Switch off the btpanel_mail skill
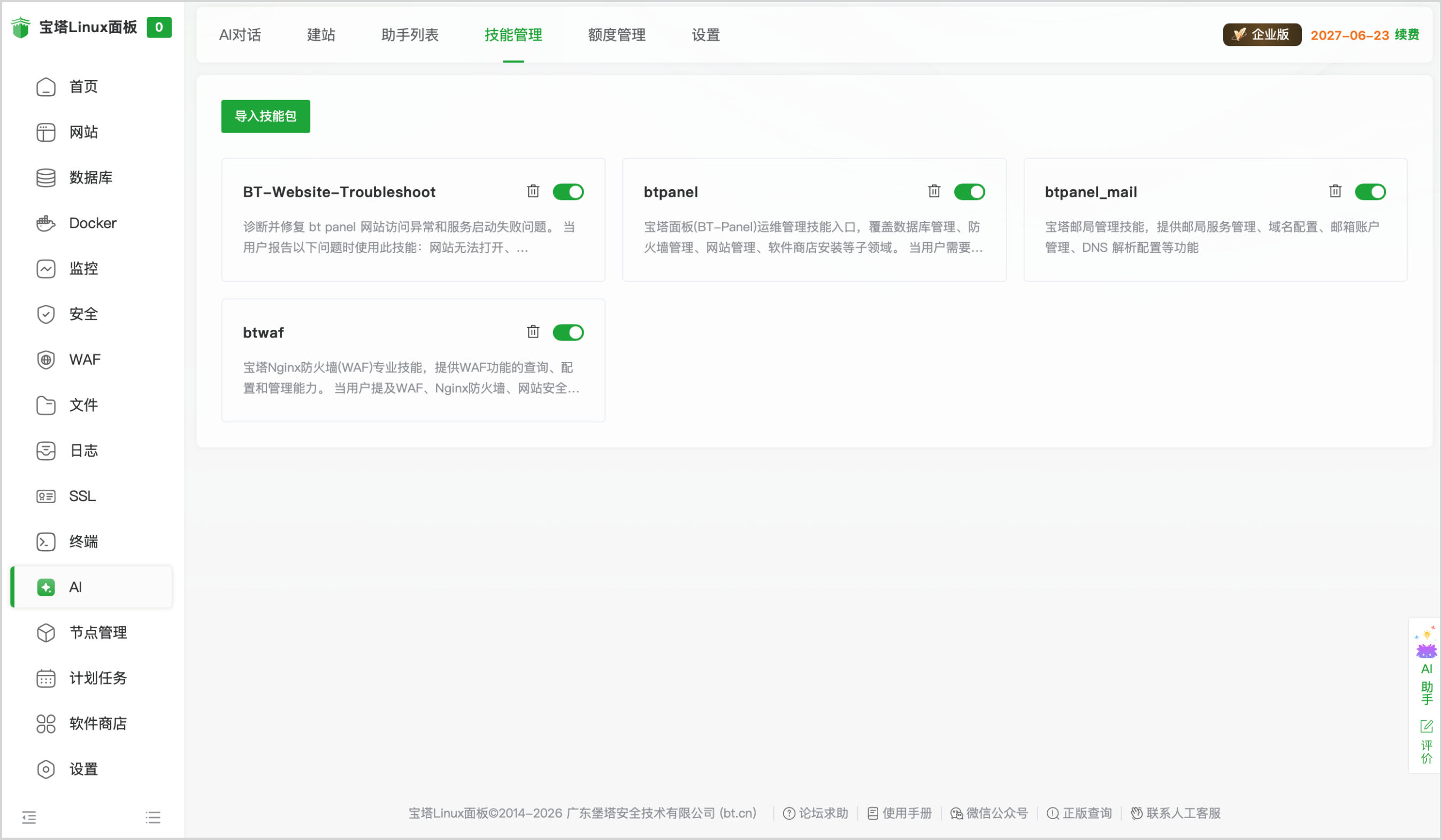Image resolution: width=1442 pixels, height=840 pixels. pyautogui.click(x=1370, y=192)
